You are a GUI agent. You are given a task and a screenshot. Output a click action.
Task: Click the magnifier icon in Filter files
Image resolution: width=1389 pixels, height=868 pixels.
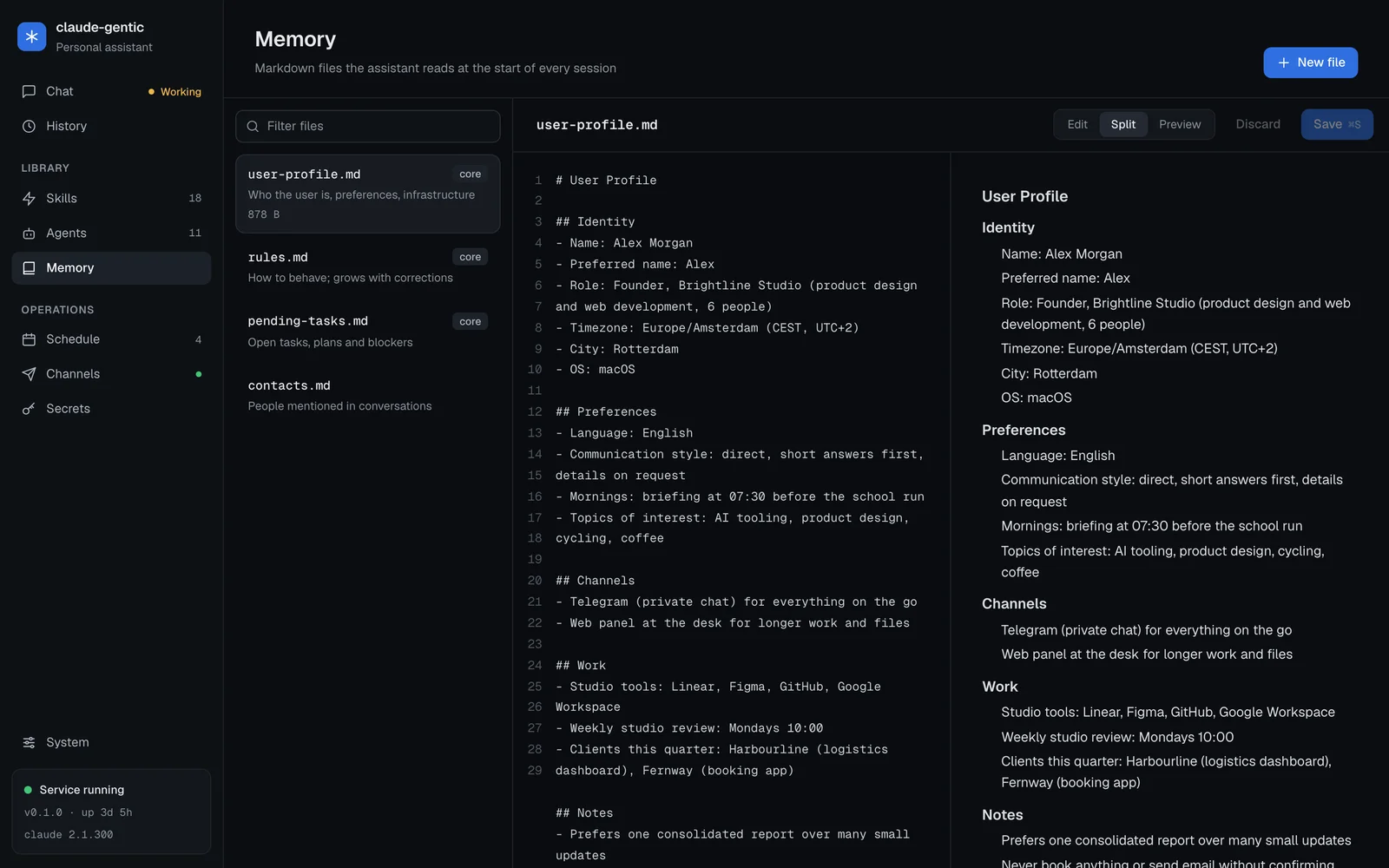coord(253,126)
